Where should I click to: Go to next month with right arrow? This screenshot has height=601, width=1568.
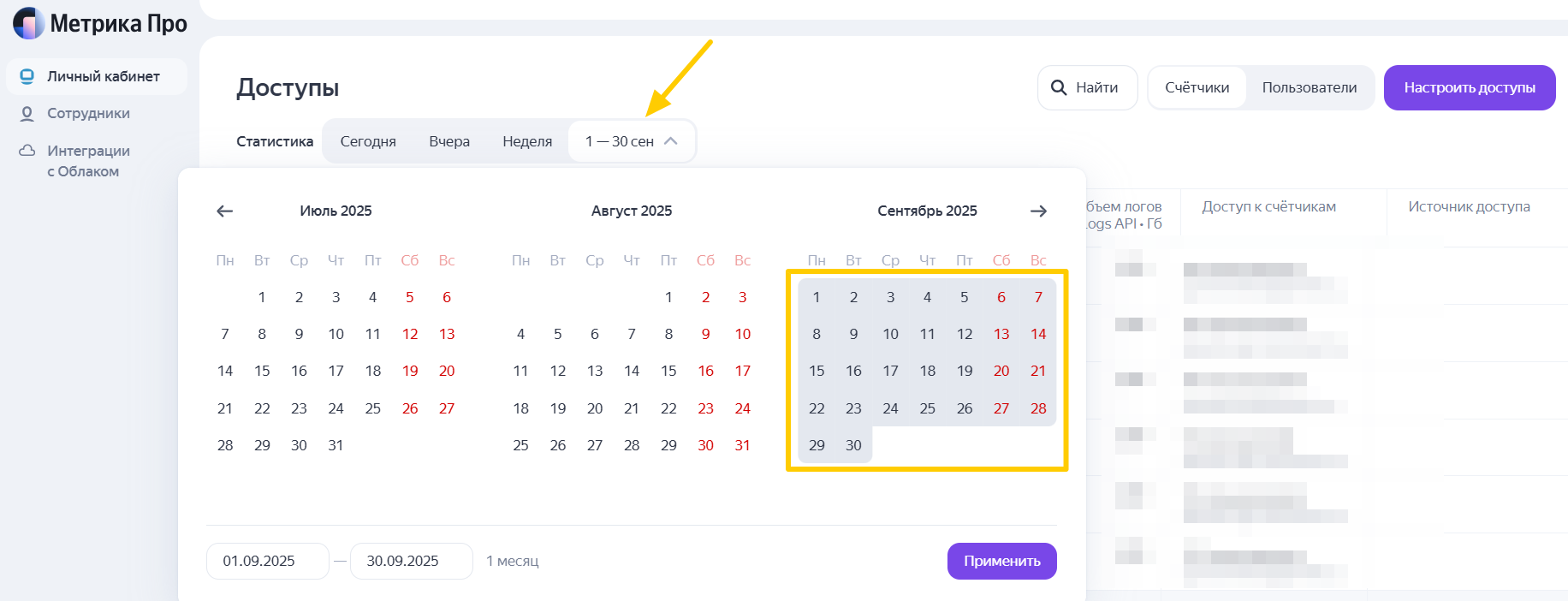point(1038,211)
